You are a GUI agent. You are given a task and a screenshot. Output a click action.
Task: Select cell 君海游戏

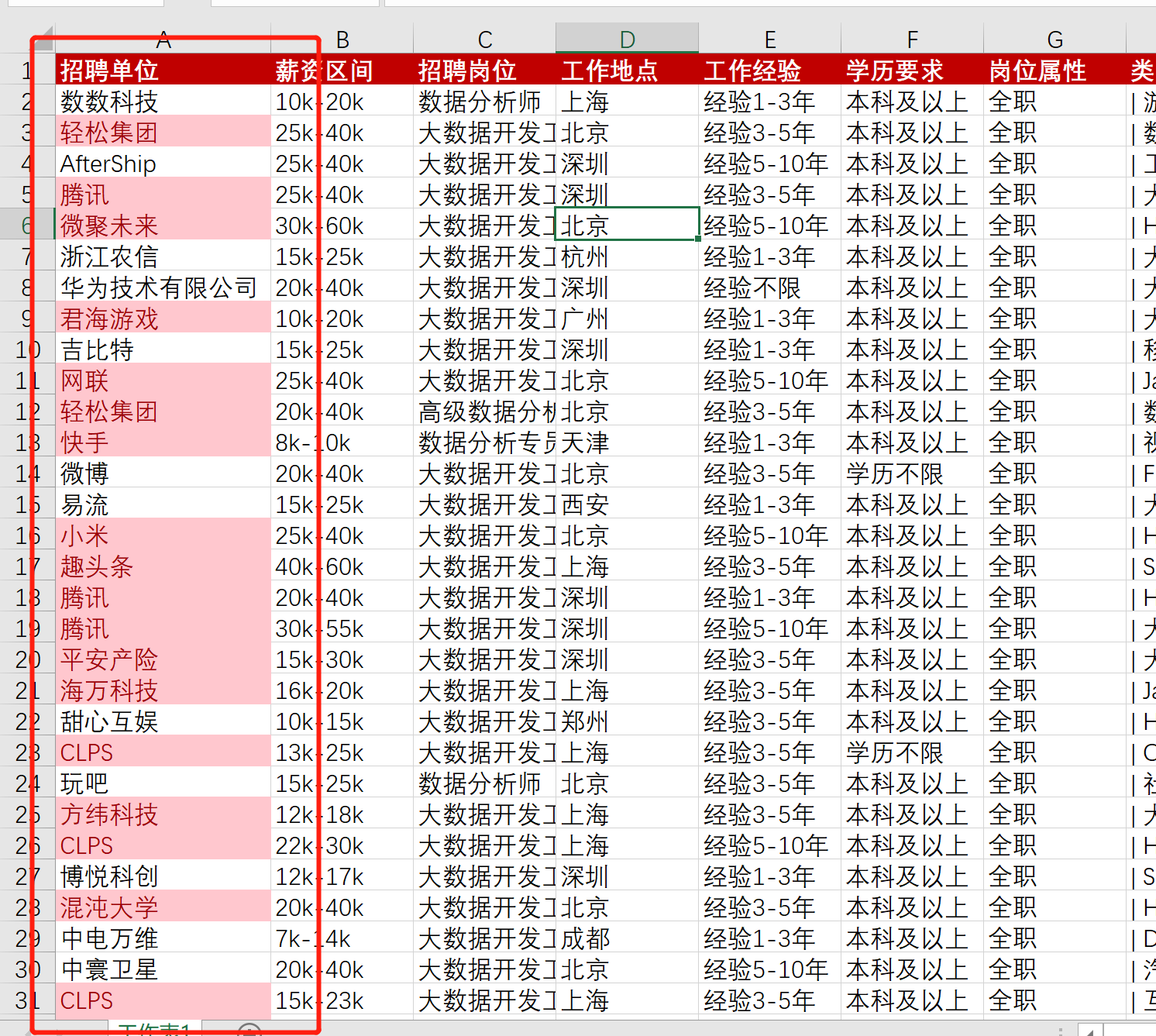pos(163,318)
